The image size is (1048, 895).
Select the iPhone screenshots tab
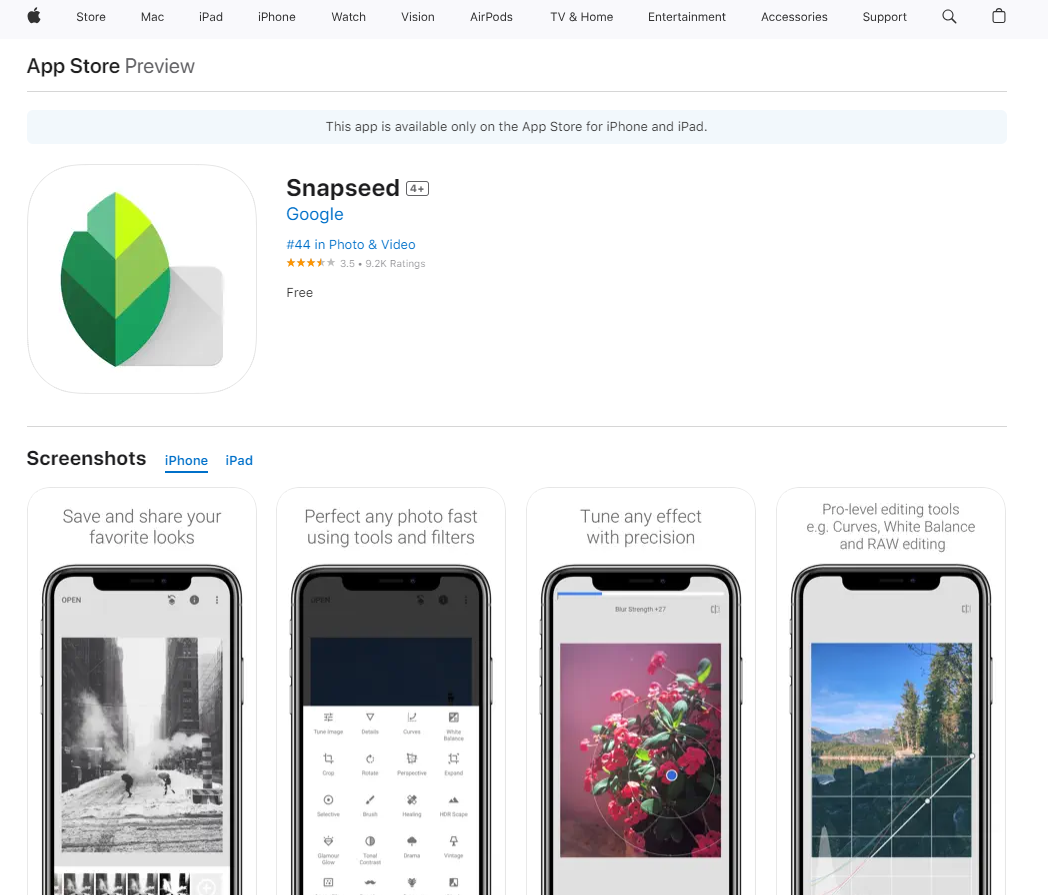[x=186, y=461]
